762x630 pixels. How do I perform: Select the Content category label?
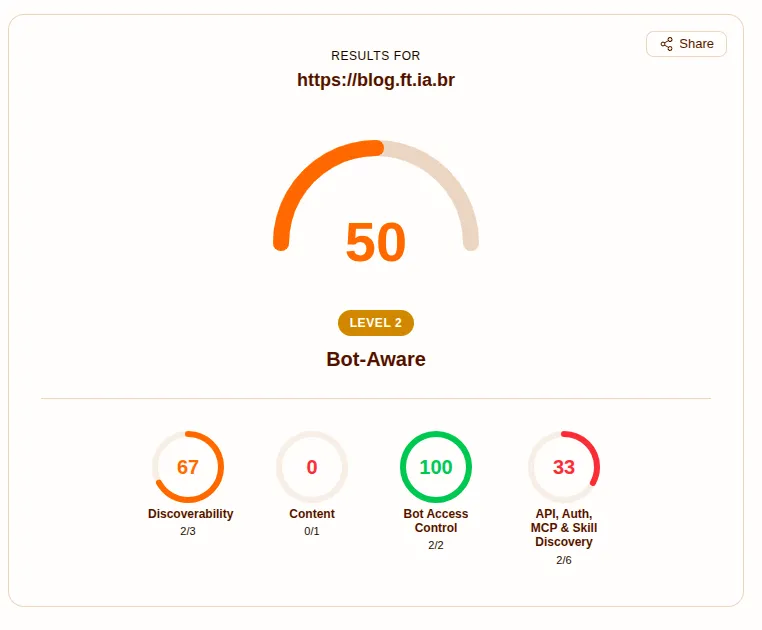coord(312,514)
